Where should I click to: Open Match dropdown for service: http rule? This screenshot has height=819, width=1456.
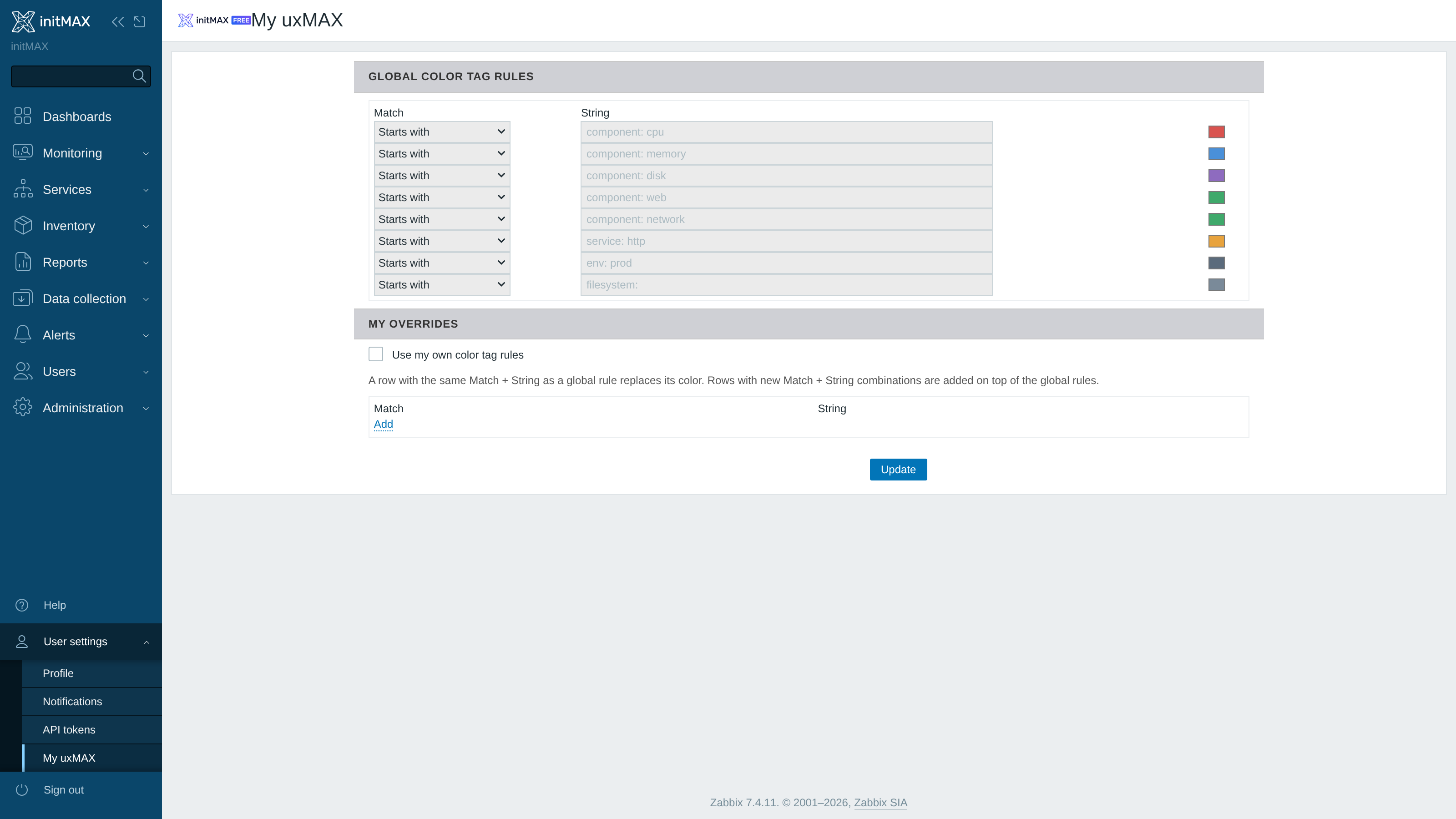[442, 241]
